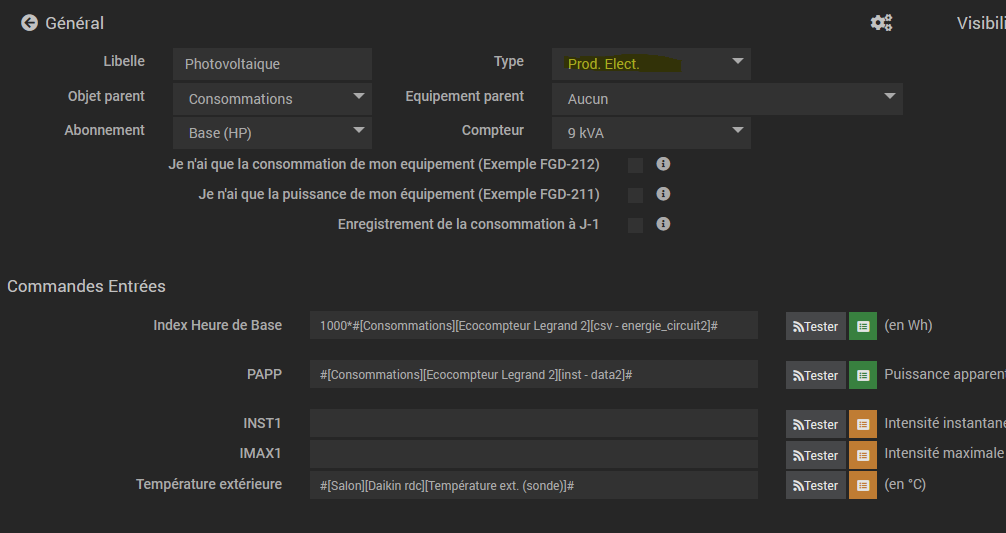Open the Abonnement dropdown Base (HP)
The image size is (1006, 533).
[x=272, y=131]
